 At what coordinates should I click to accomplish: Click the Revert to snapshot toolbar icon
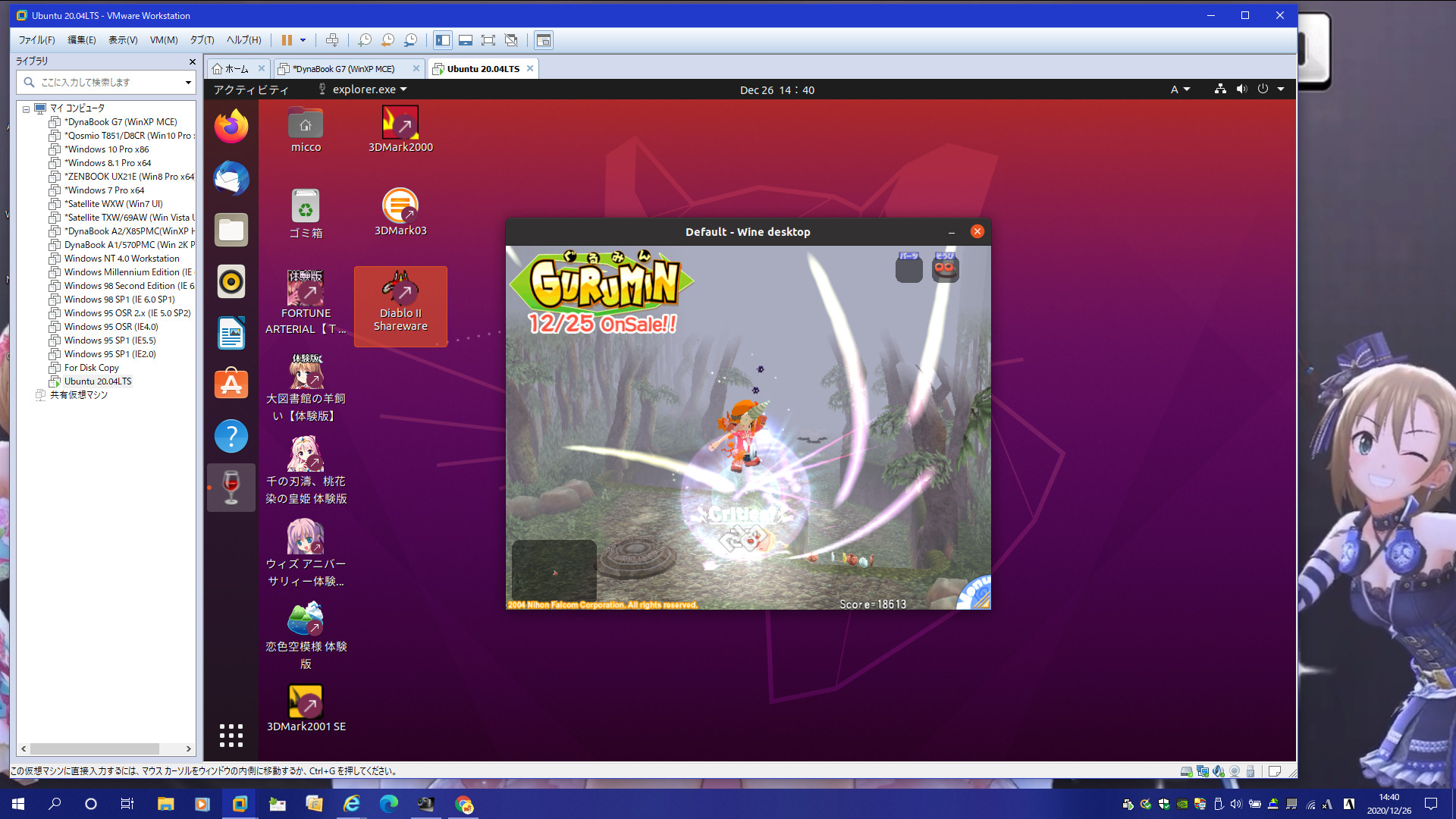coord(388,40)
